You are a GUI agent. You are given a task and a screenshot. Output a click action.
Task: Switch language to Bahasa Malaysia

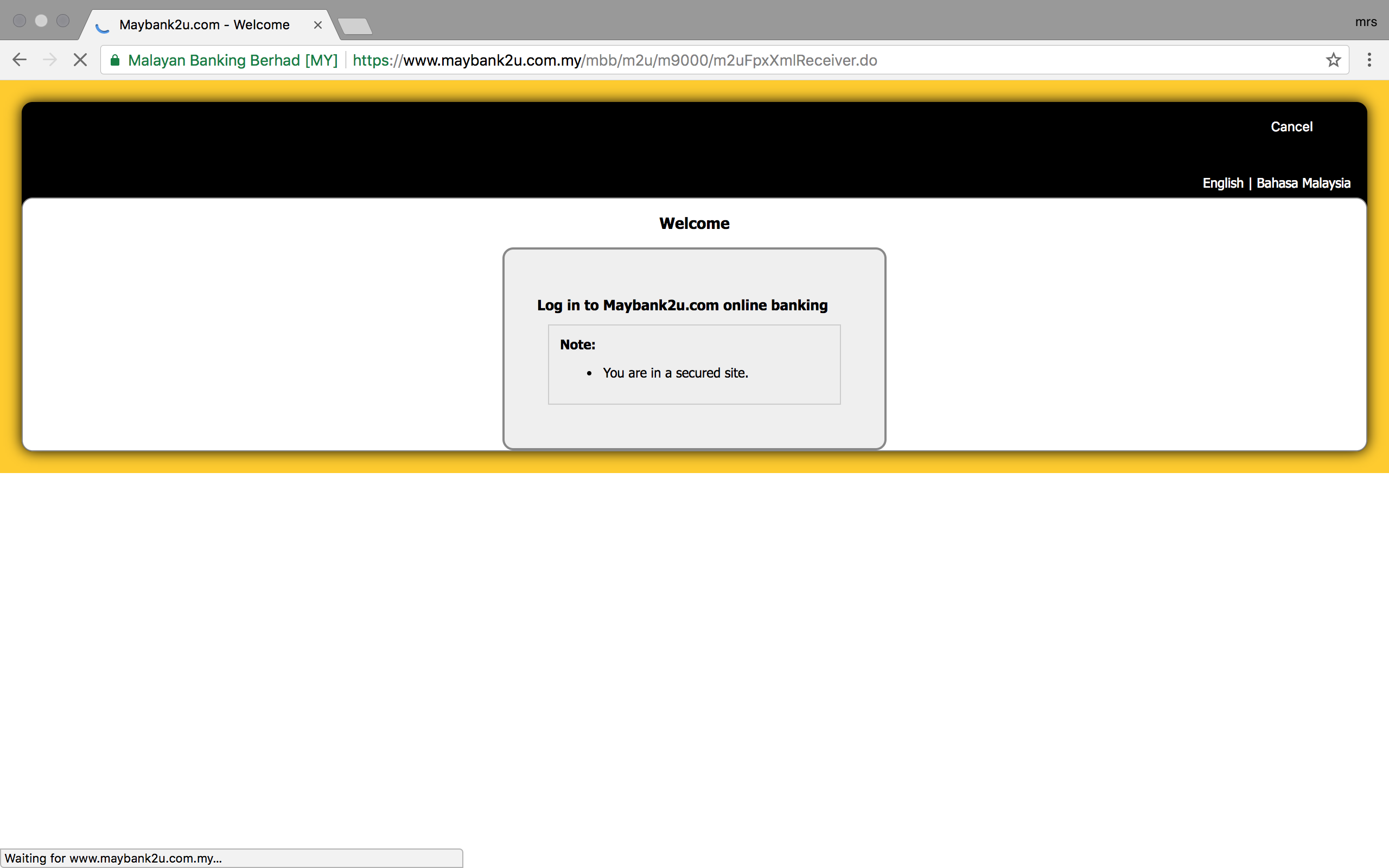1303,183
